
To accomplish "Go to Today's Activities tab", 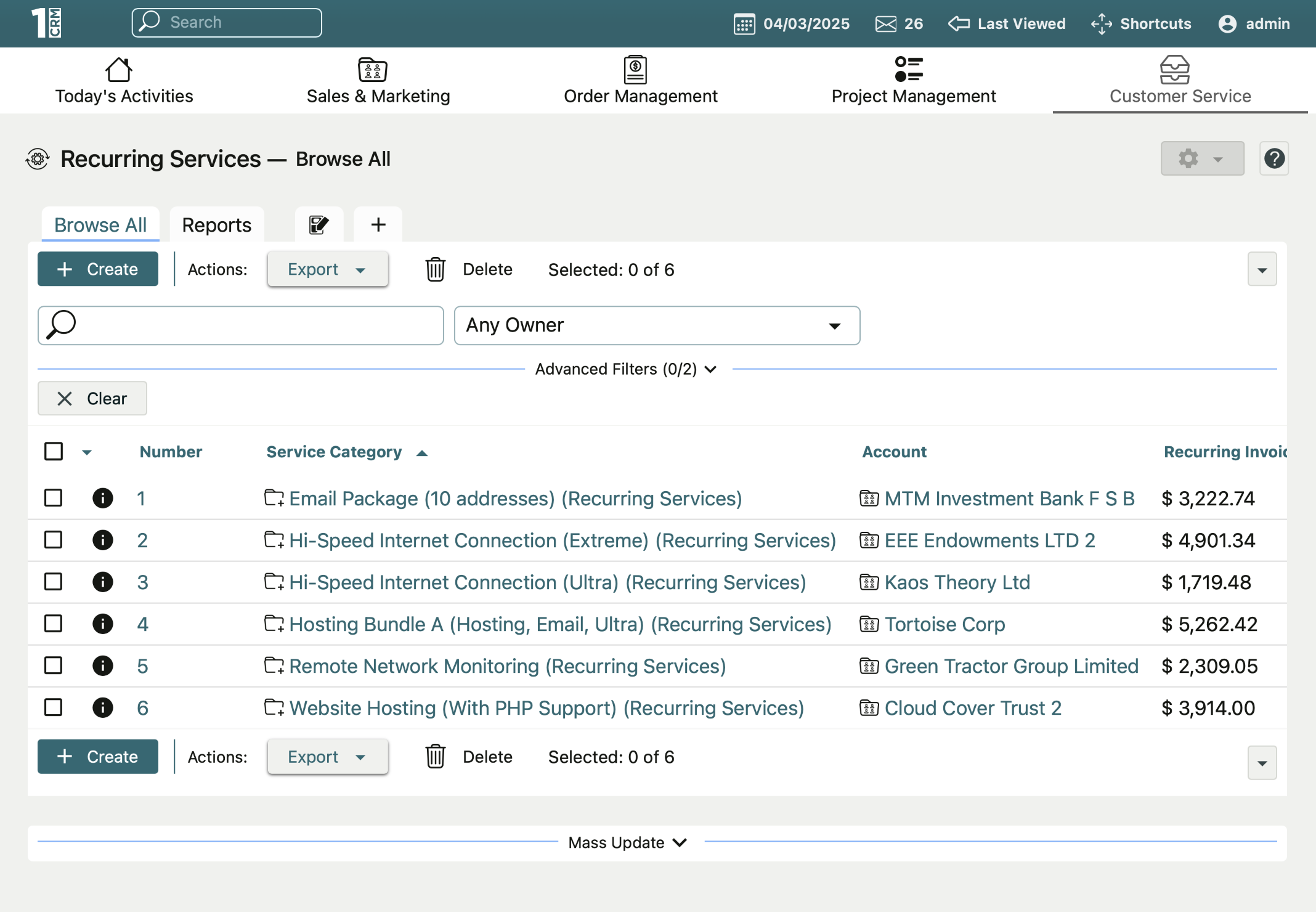I will 124,81.
